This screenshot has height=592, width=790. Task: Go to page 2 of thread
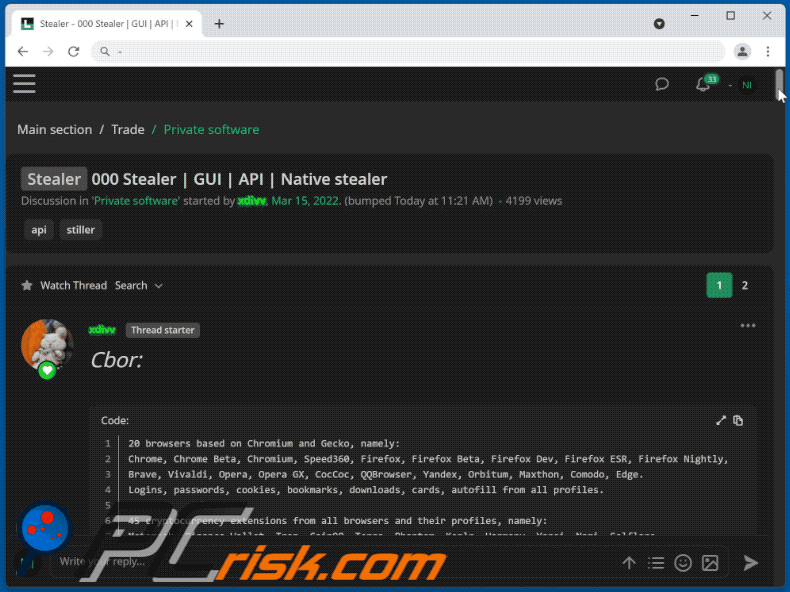tap(745, 286)
